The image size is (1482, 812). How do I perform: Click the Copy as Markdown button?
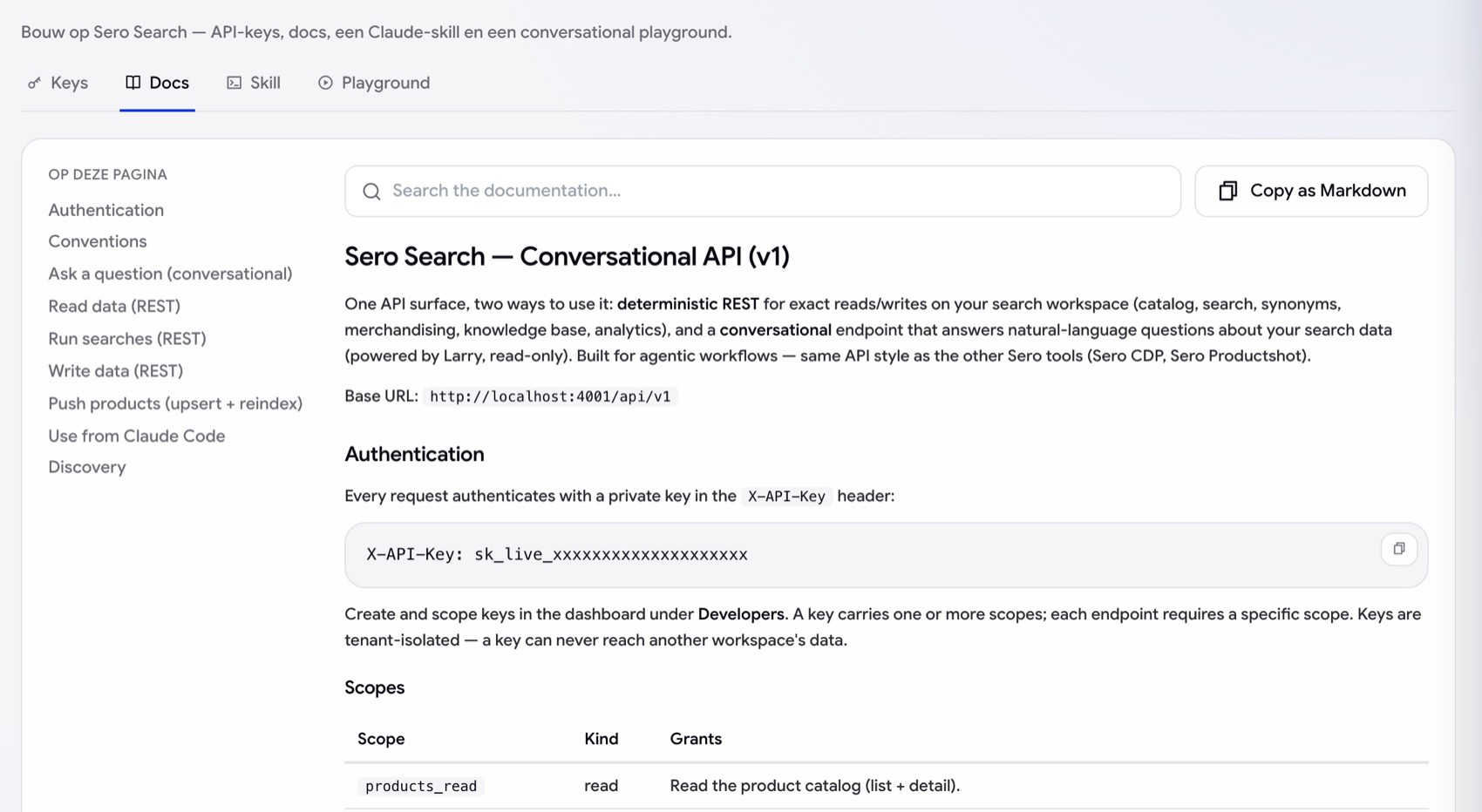click(1311, 191)
